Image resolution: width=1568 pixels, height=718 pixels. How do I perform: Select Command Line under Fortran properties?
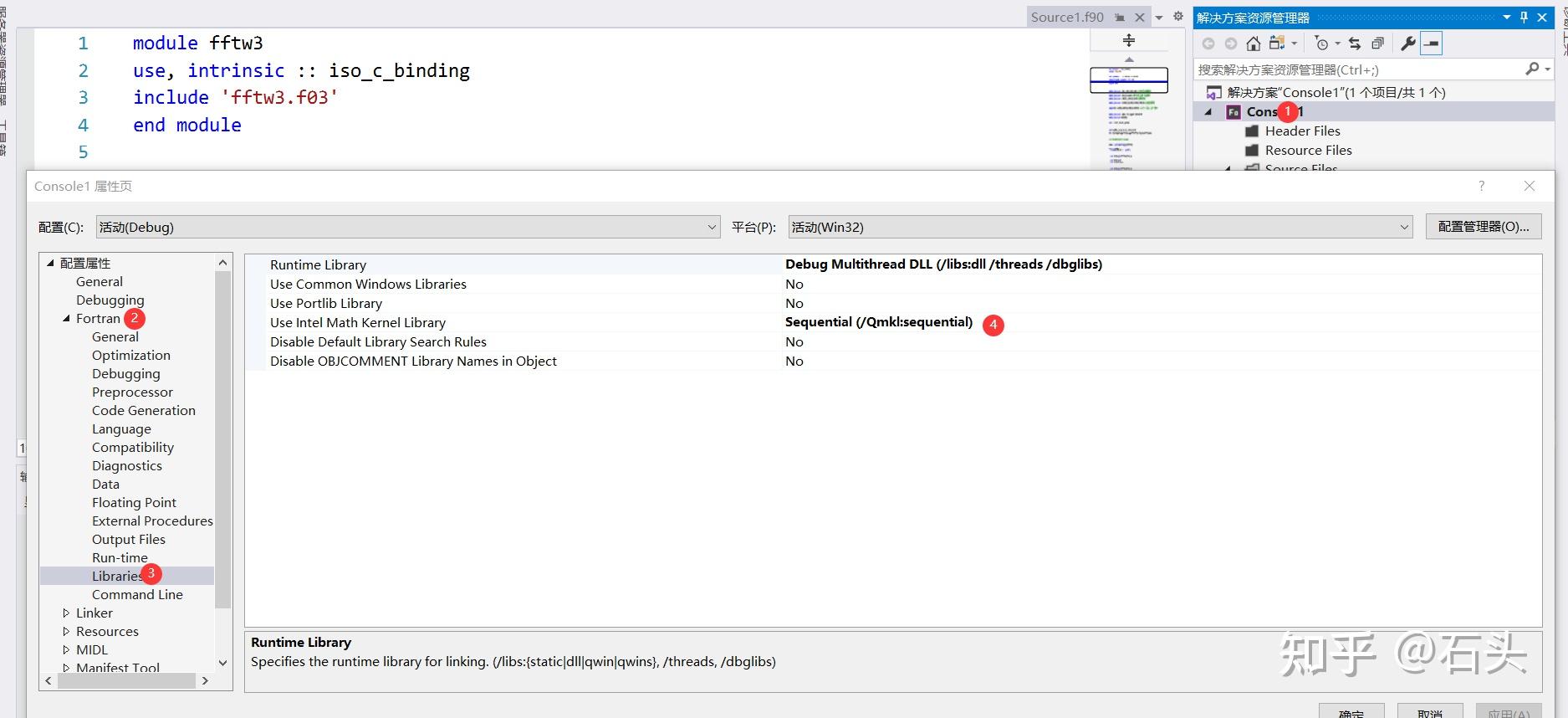point(137,595)
